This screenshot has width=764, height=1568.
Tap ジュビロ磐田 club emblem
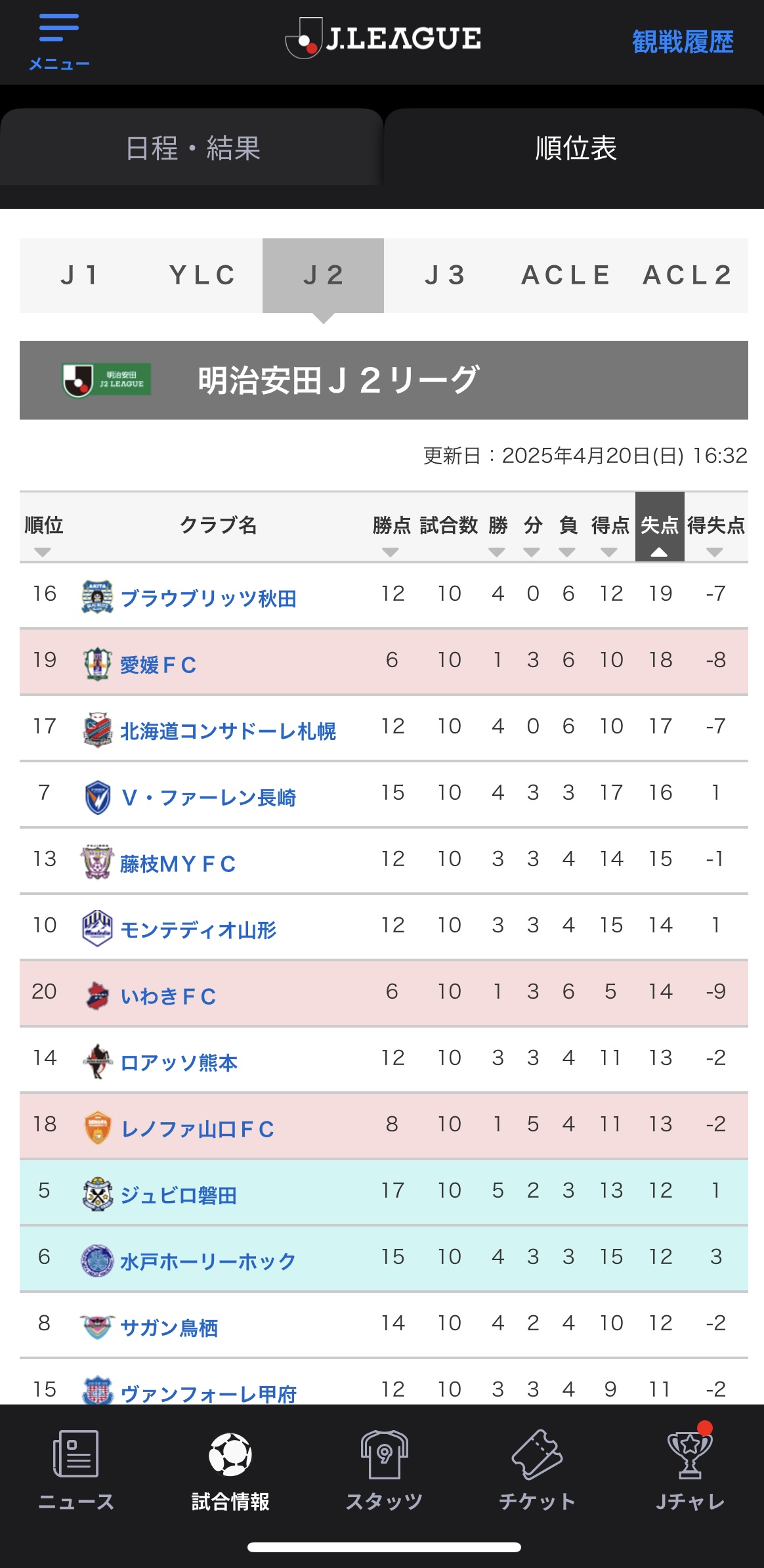(97, 1194)
